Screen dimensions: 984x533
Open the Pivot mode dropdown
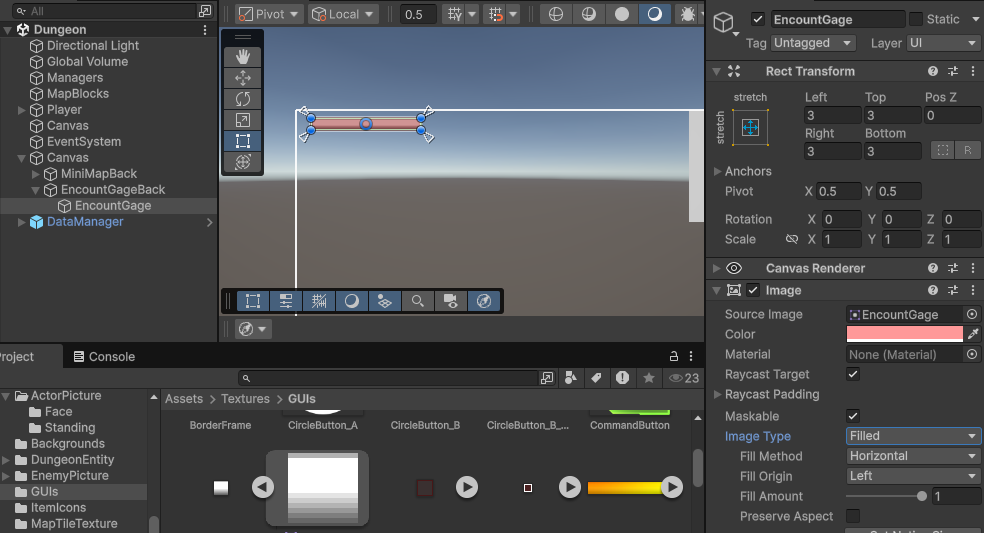pyautogui.click(x=270, y=14)
